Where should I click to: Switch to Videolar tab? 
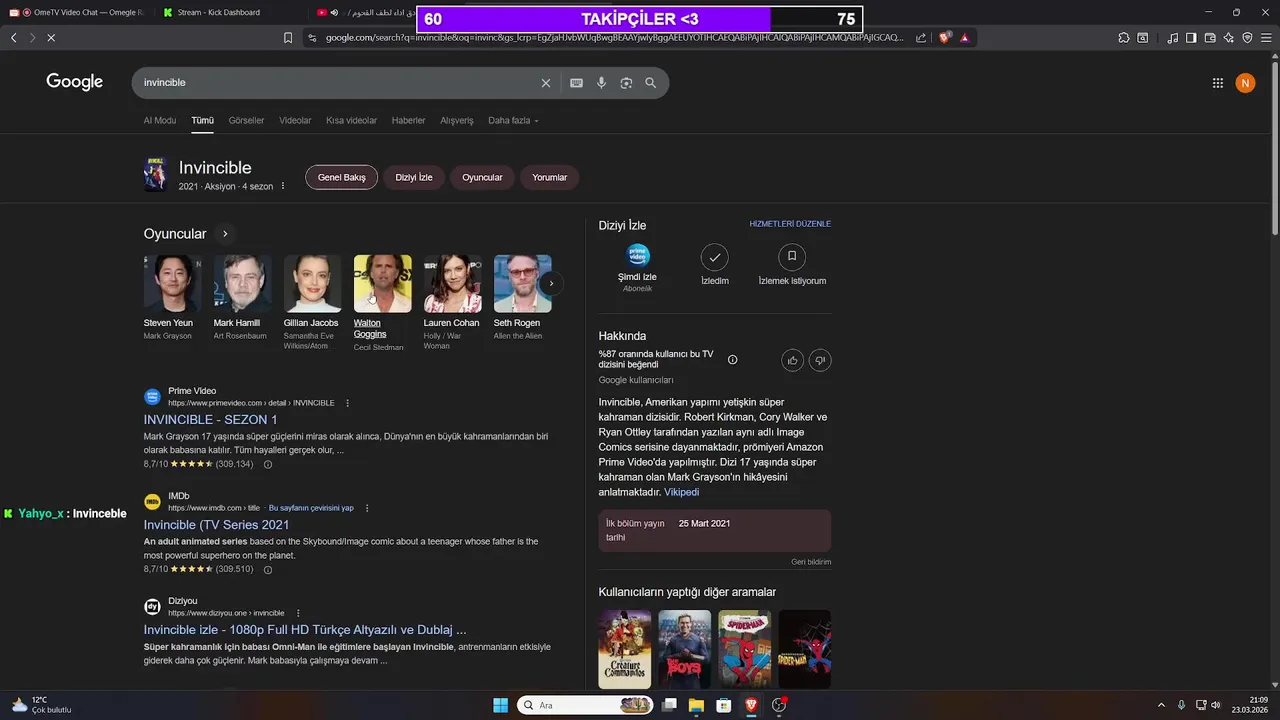(295, 120)
